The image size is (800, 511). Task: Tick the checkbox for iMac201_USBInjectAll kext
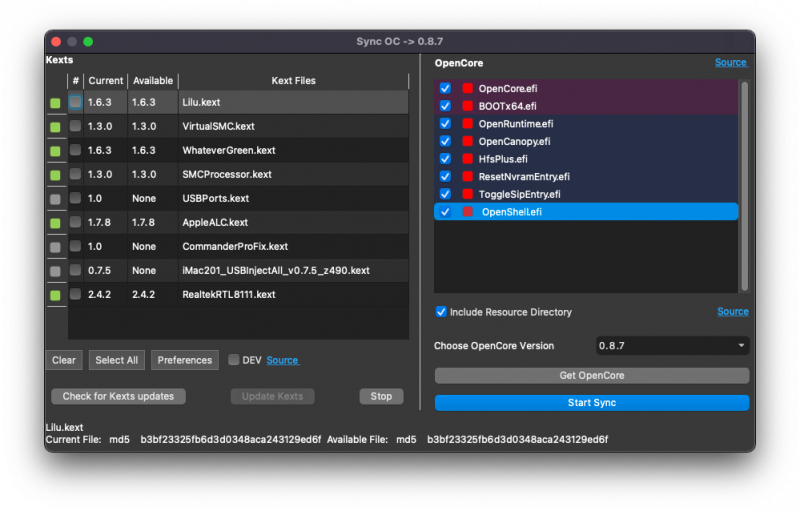point(75,270)
